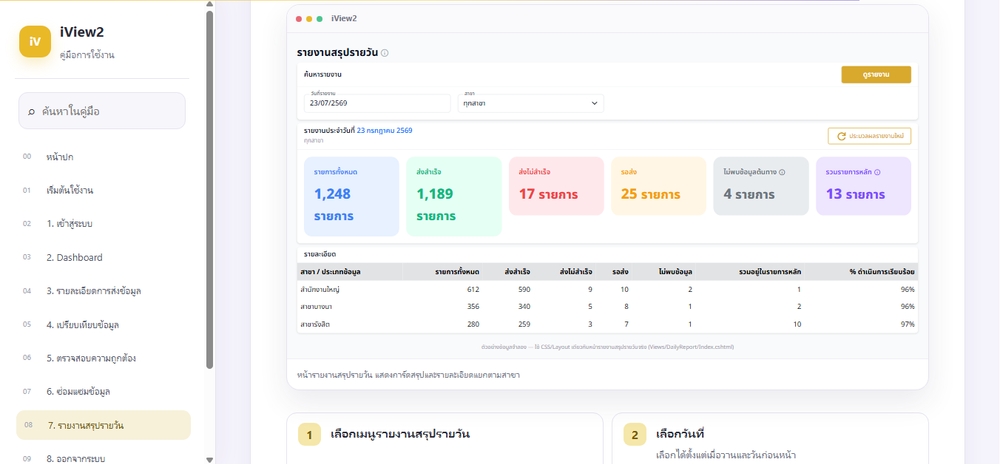This screenshot has width=1000, height=464.
Task: Click the ส่งสำเร็จ 1,189 summary card
Action: 454,196
